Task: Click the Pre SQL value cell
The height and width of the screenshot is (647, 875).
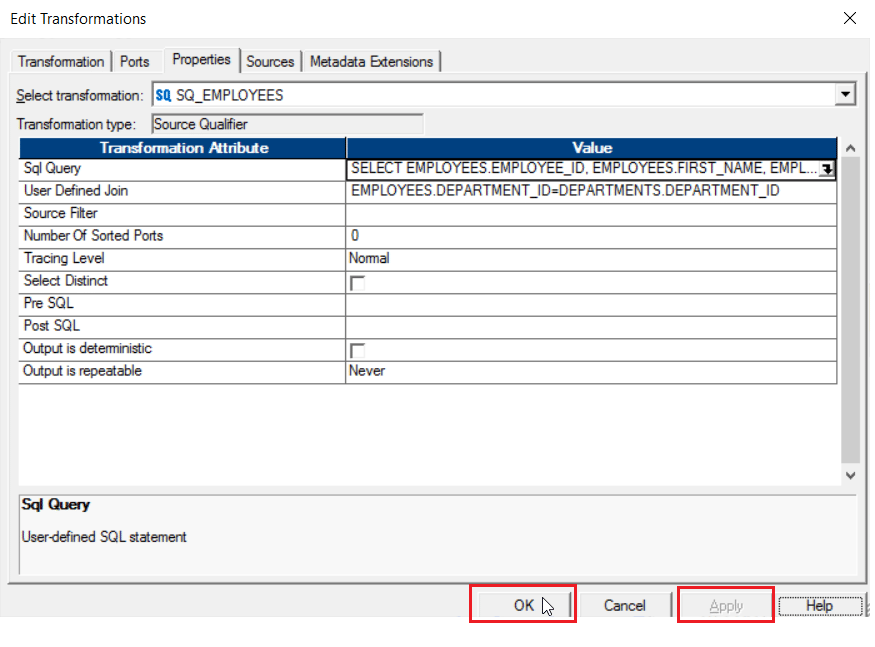Action: (x=591, y=304)
